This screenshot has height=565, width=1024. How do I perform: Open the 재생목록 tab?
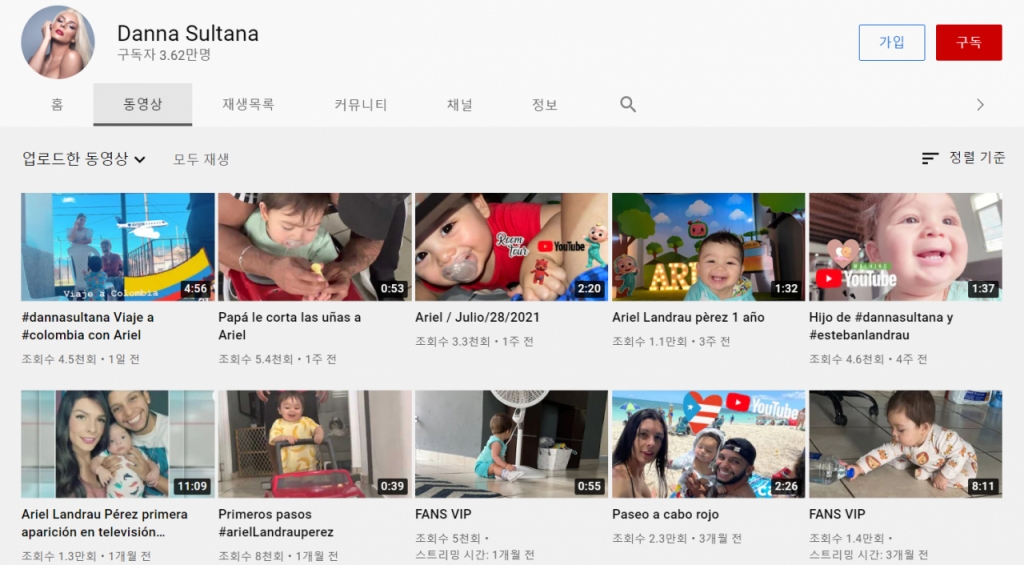[x=248, y=105]
